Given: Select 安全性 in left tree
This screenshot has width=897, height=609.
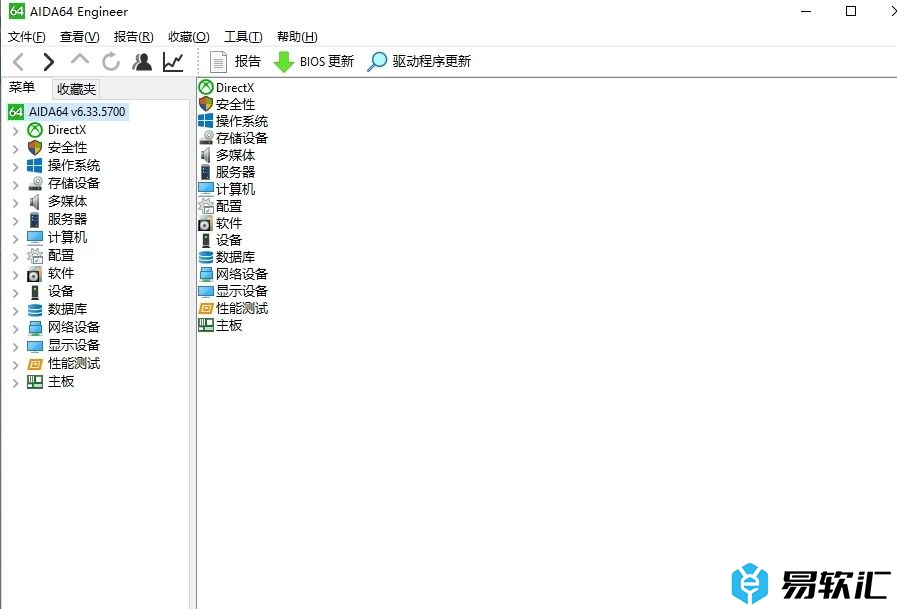Looking at the screenshot, I should click(68, 148).
